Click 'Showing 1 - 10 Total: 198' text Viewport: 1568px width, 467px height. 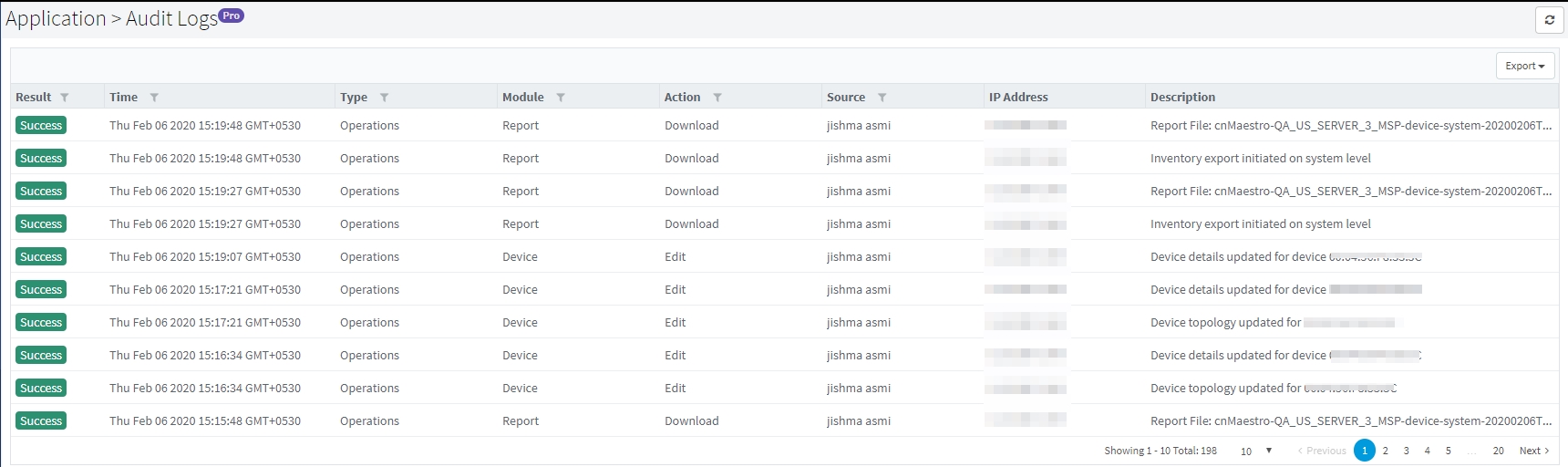click(1161, 451)
